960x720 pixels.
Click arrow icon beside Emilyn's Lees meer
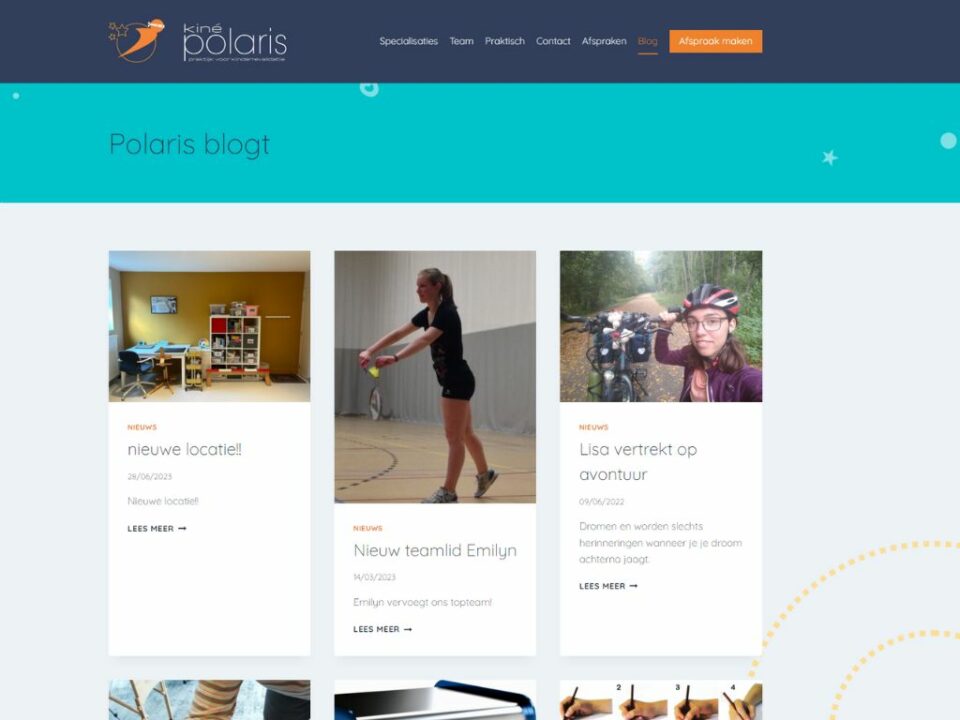click(x=408, y=629)
